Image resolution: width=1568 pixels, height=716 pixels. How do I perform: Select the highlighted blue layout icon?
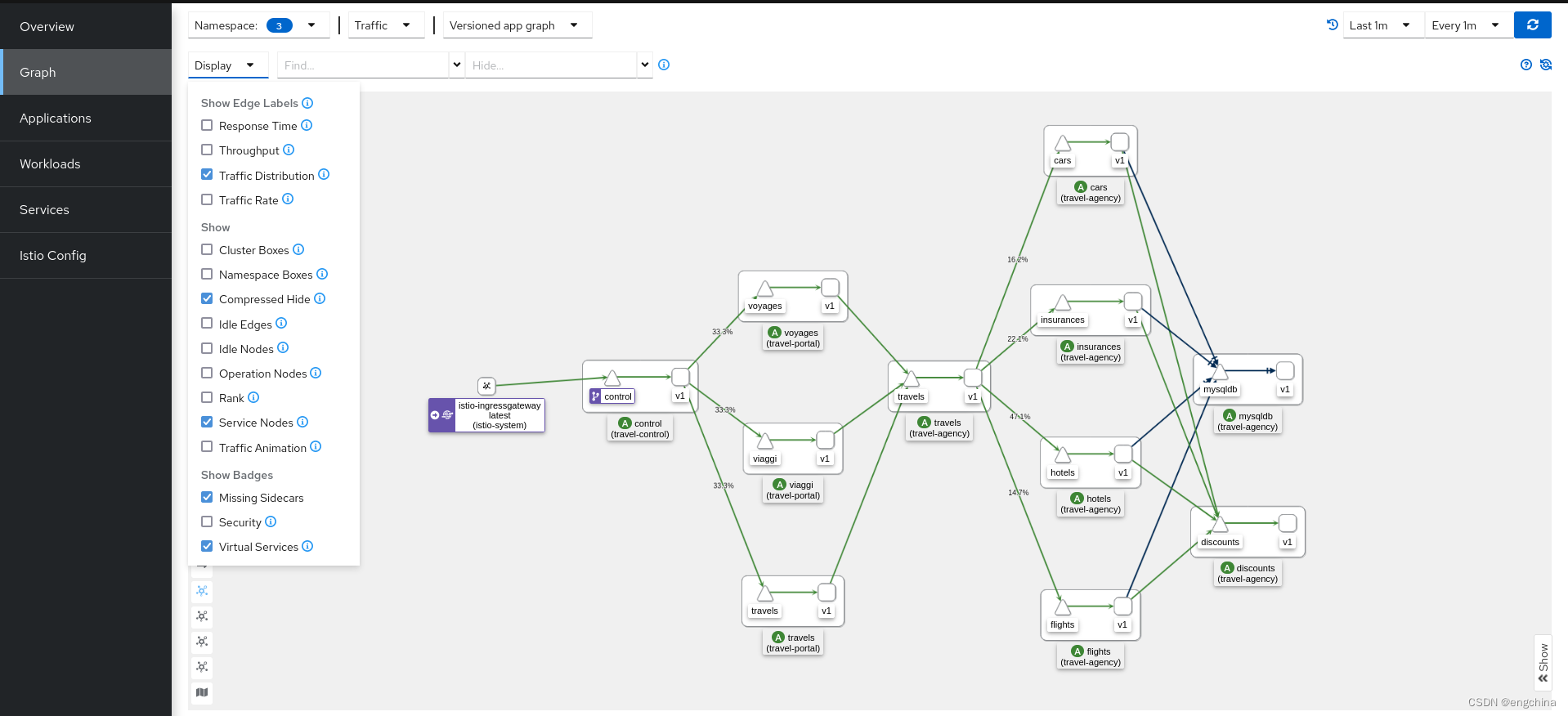click(202, 591)
